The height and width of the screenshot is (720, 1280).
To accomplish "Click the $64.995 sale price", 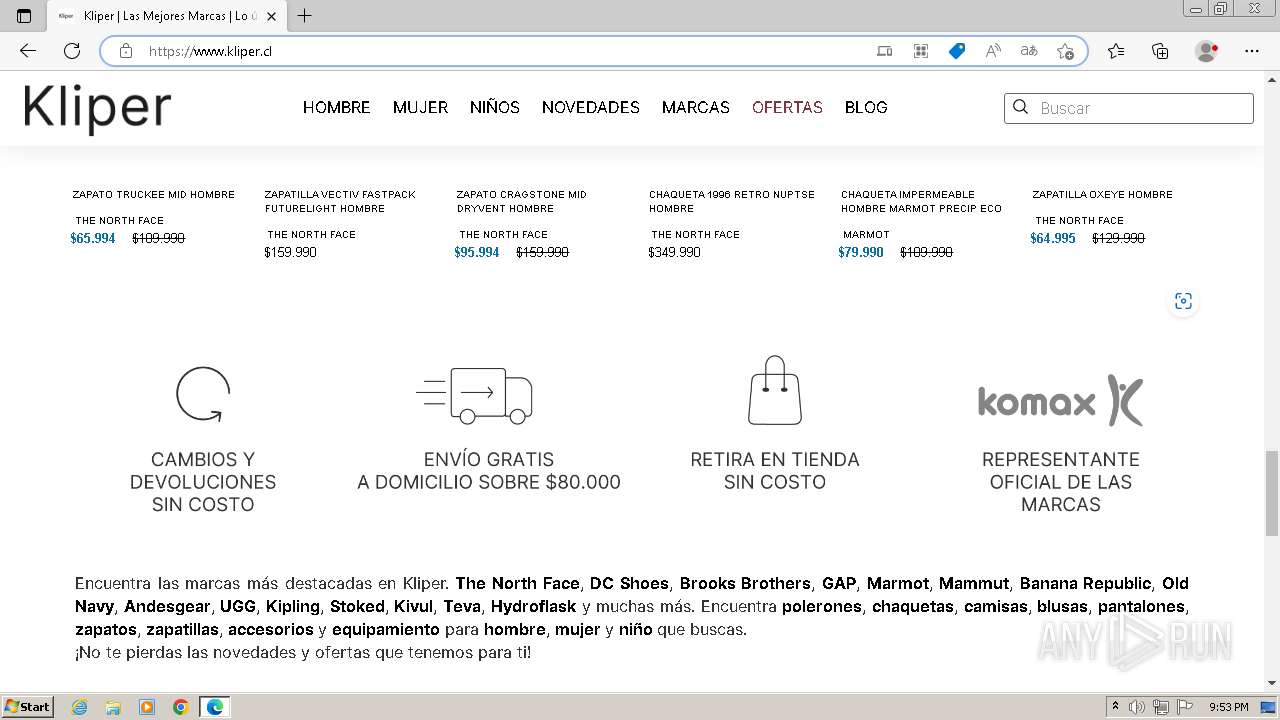I will click(1053, 238).
